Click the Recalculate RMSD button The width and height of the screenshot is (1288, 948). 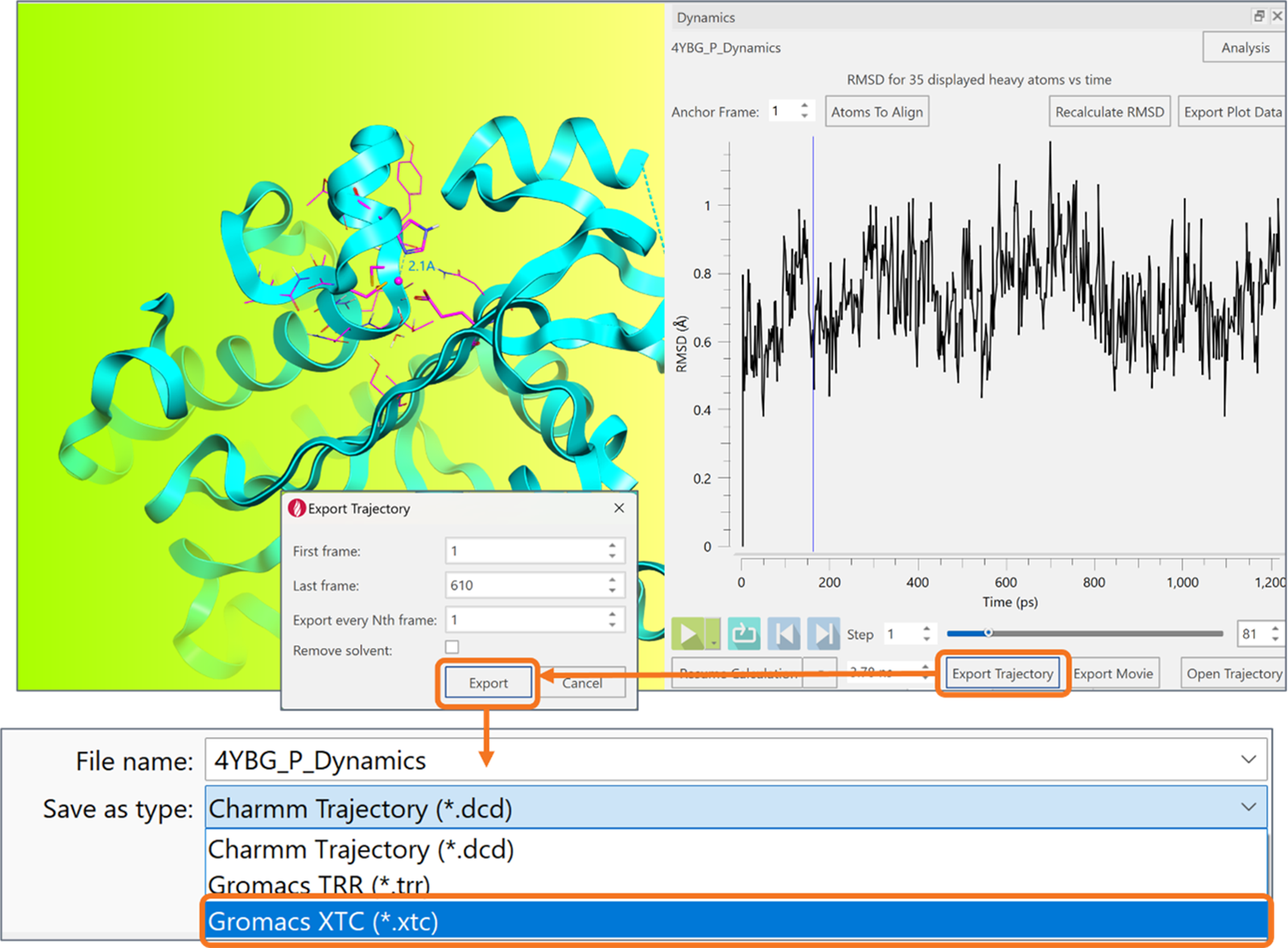coord(1109,112)
